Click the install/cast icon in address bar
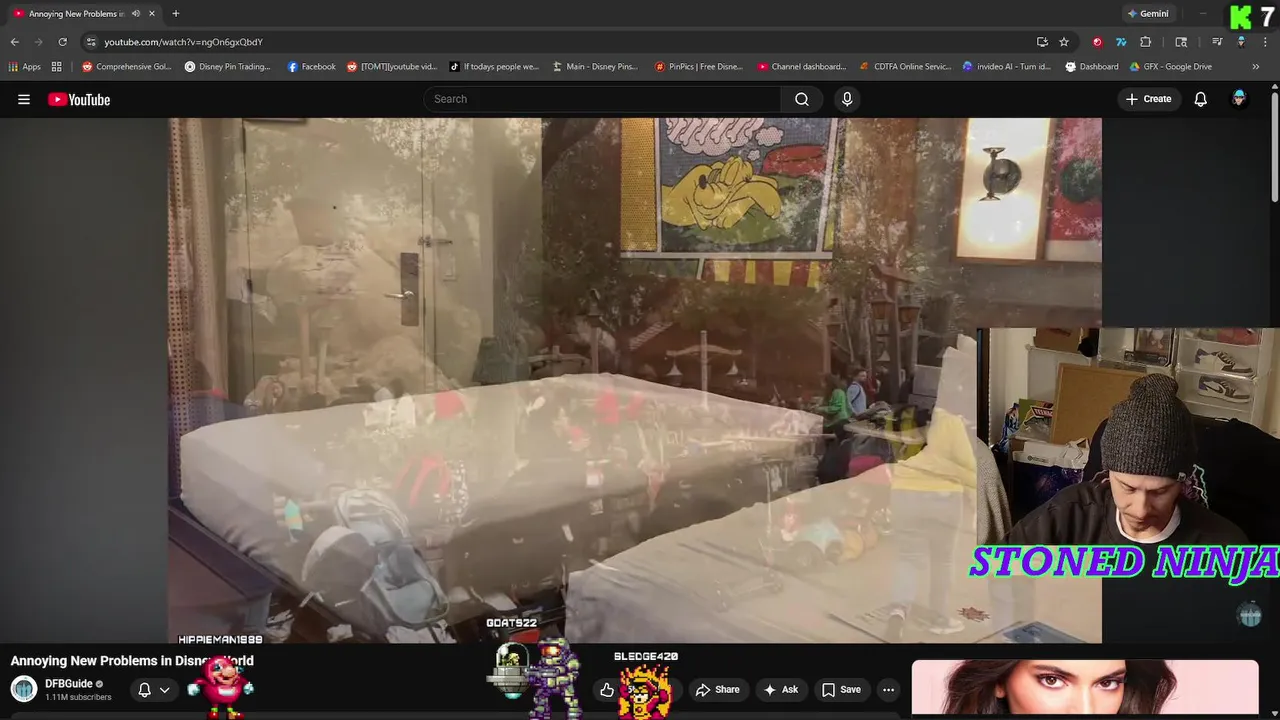 [x=1042, y=42]
